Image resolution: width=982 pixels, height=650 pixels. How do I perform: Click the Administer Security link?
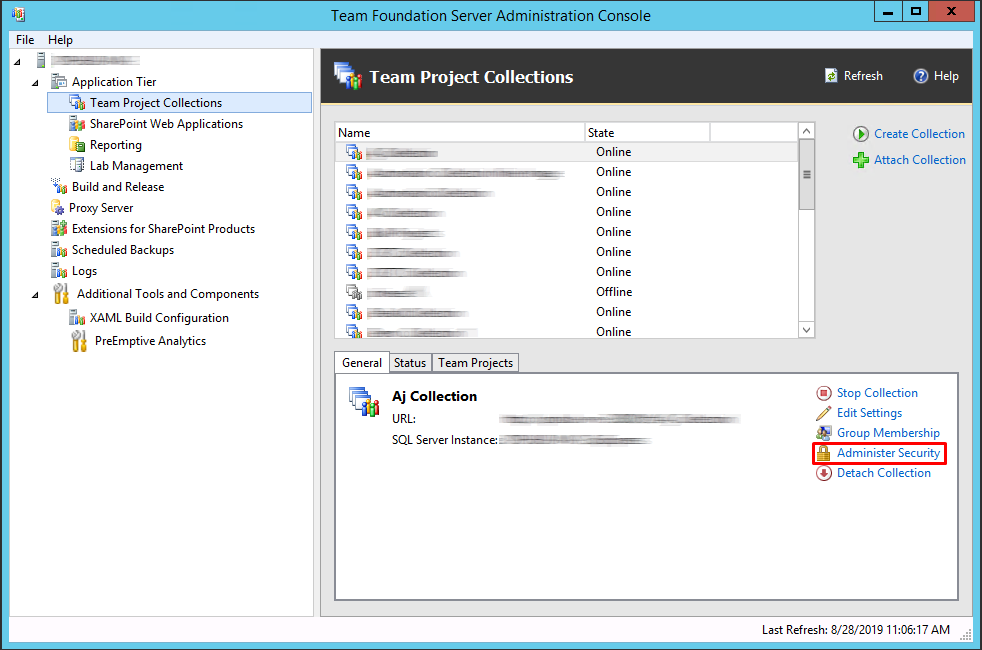888,453
